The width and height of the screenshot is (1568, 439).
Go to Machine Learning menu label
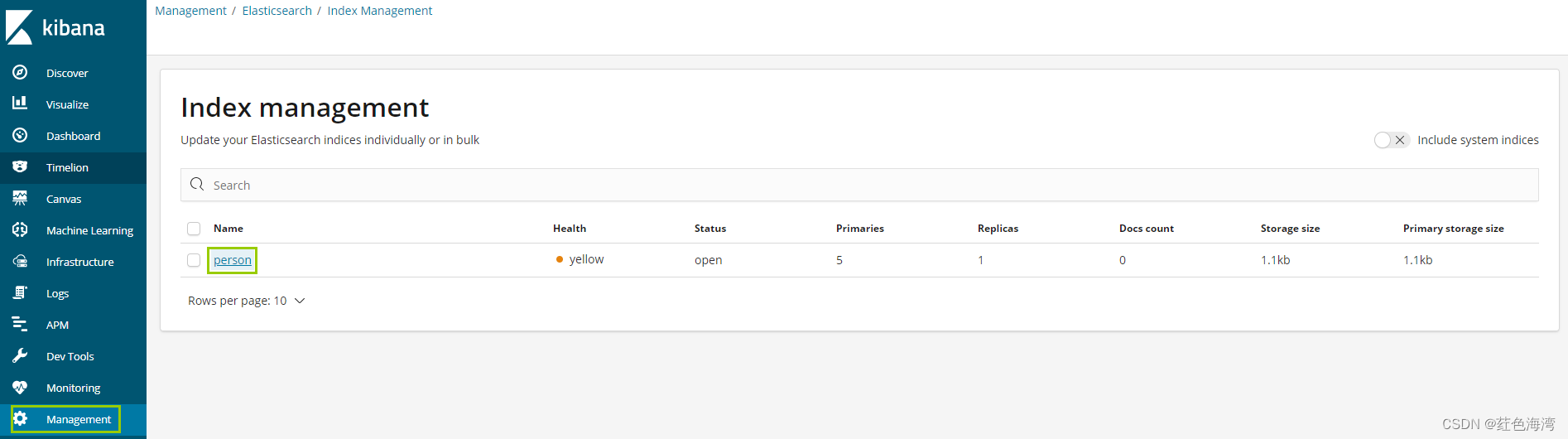89,230
